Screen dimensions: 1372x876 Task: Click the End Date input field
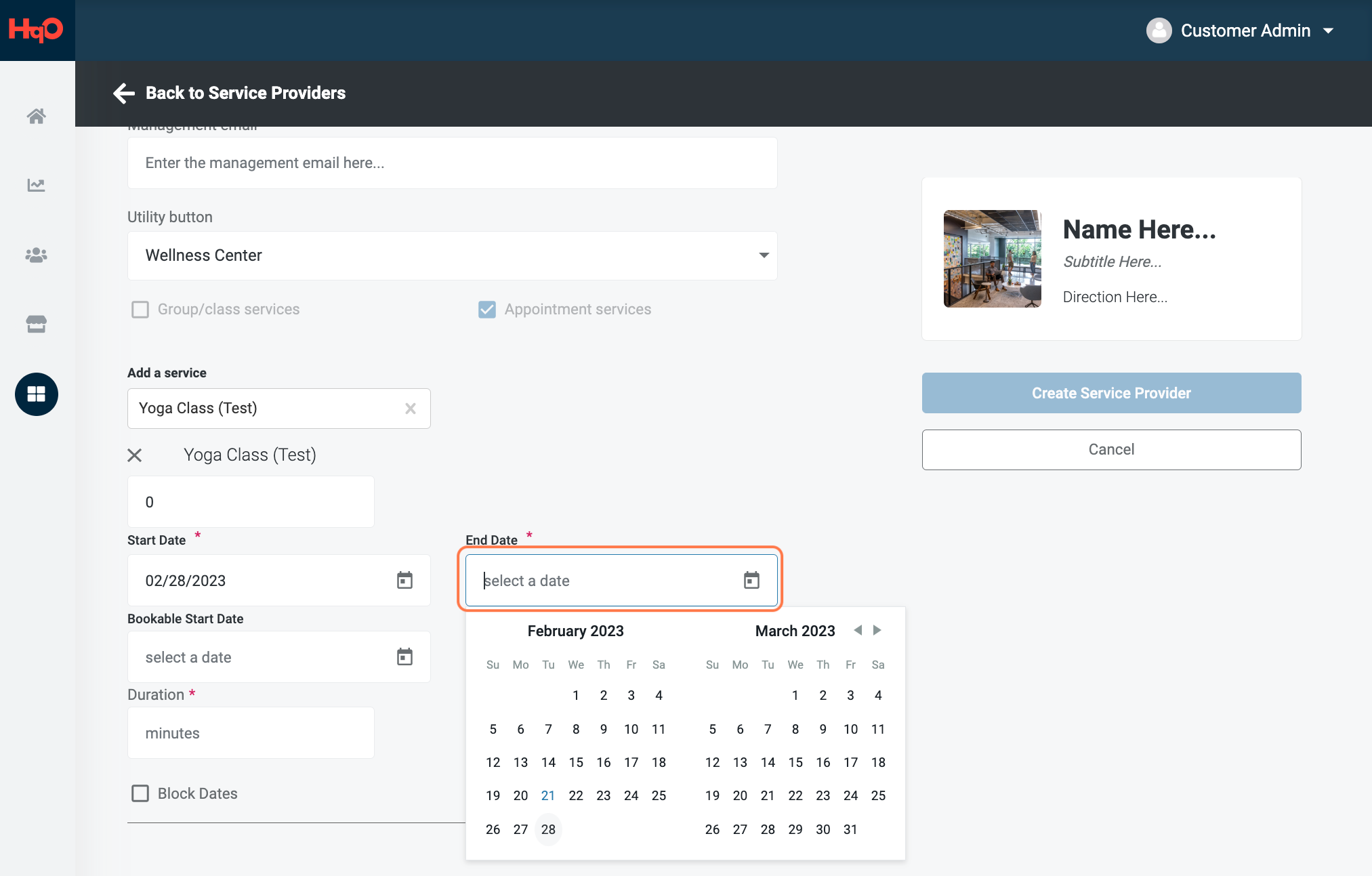[x=621, y=581]
